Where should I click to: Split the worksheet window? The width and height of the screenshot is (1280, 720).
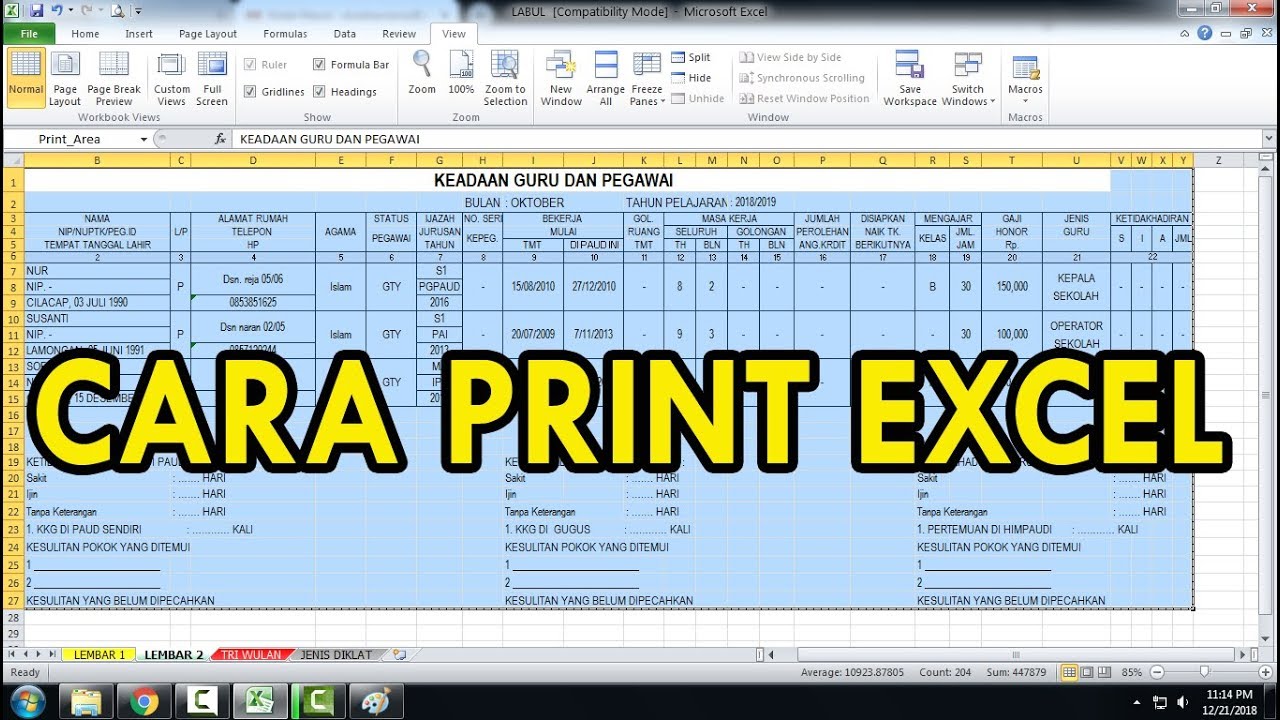(x=691, y=58)
